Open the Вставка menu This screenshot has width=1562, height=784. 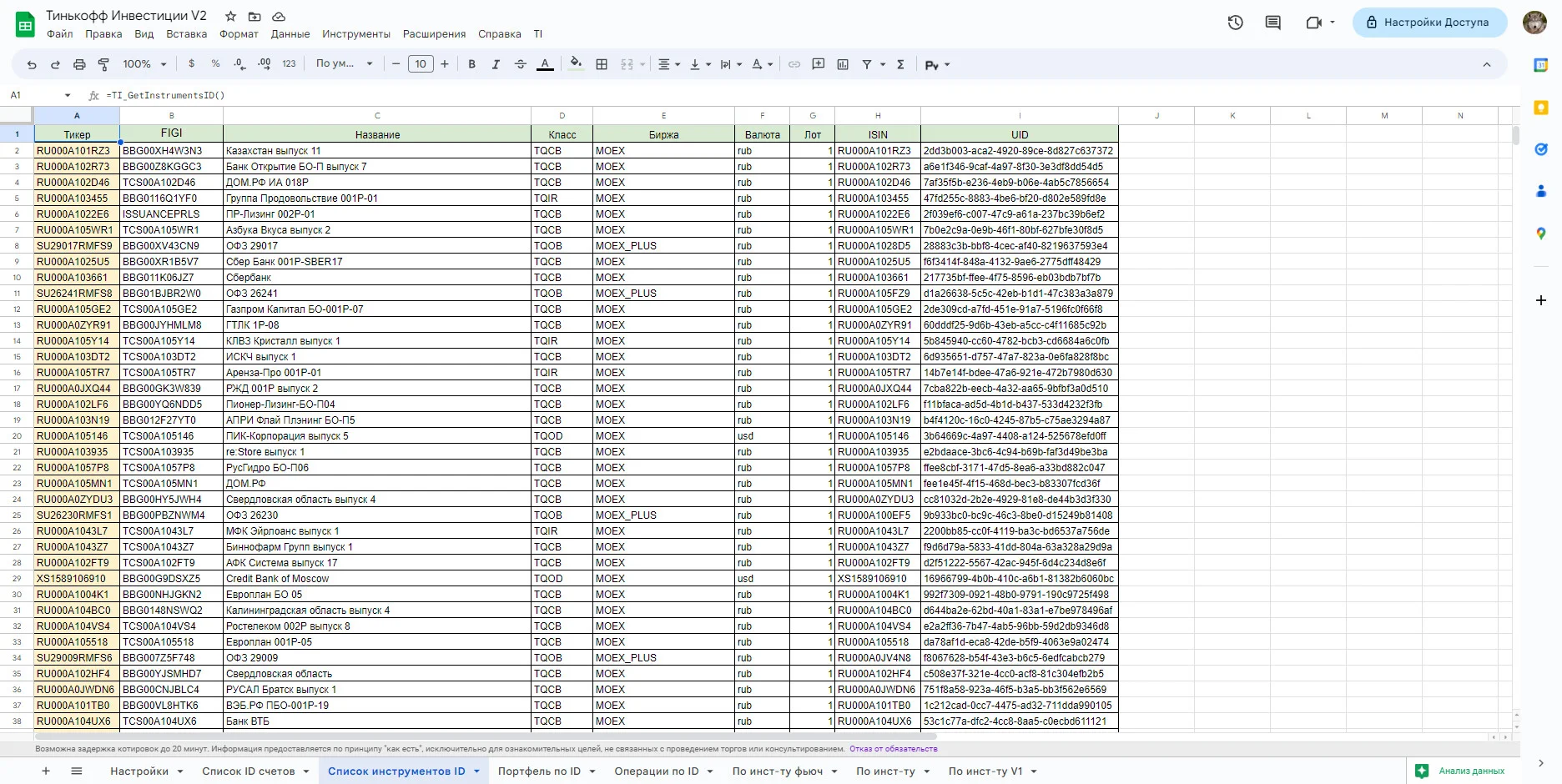[x=186, y=34]
